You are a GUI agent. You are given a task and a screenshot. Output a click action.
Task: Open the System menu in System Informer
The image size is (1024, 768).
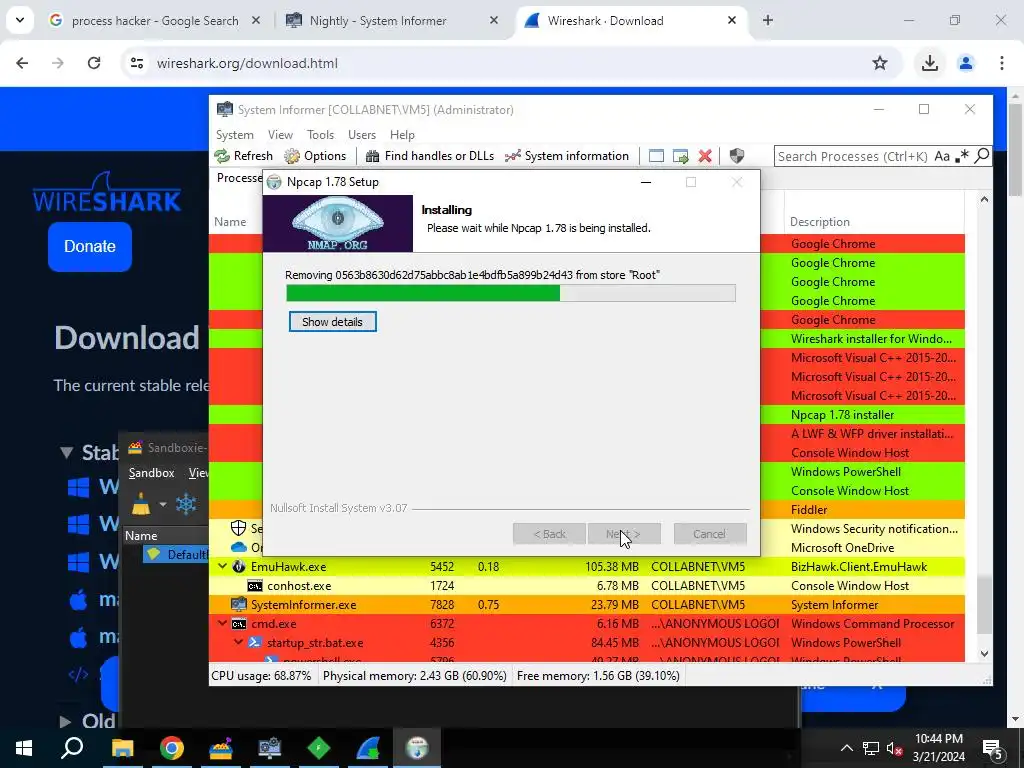[x=234, y=135]
